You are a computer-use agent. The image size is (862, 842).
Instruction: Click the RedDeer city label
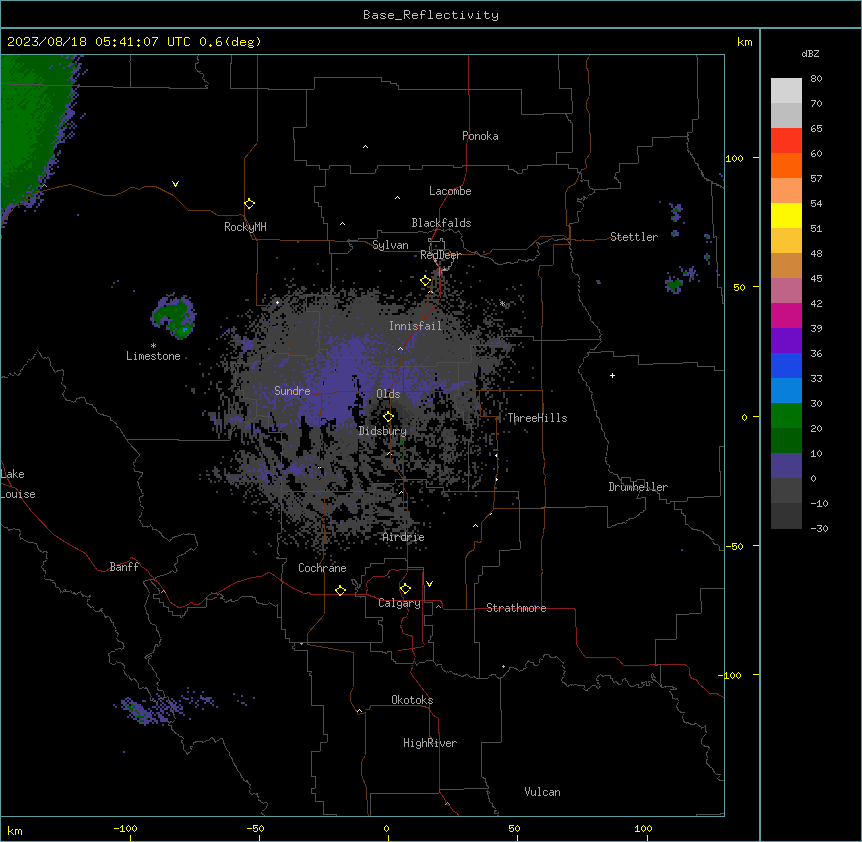point(440,255)
